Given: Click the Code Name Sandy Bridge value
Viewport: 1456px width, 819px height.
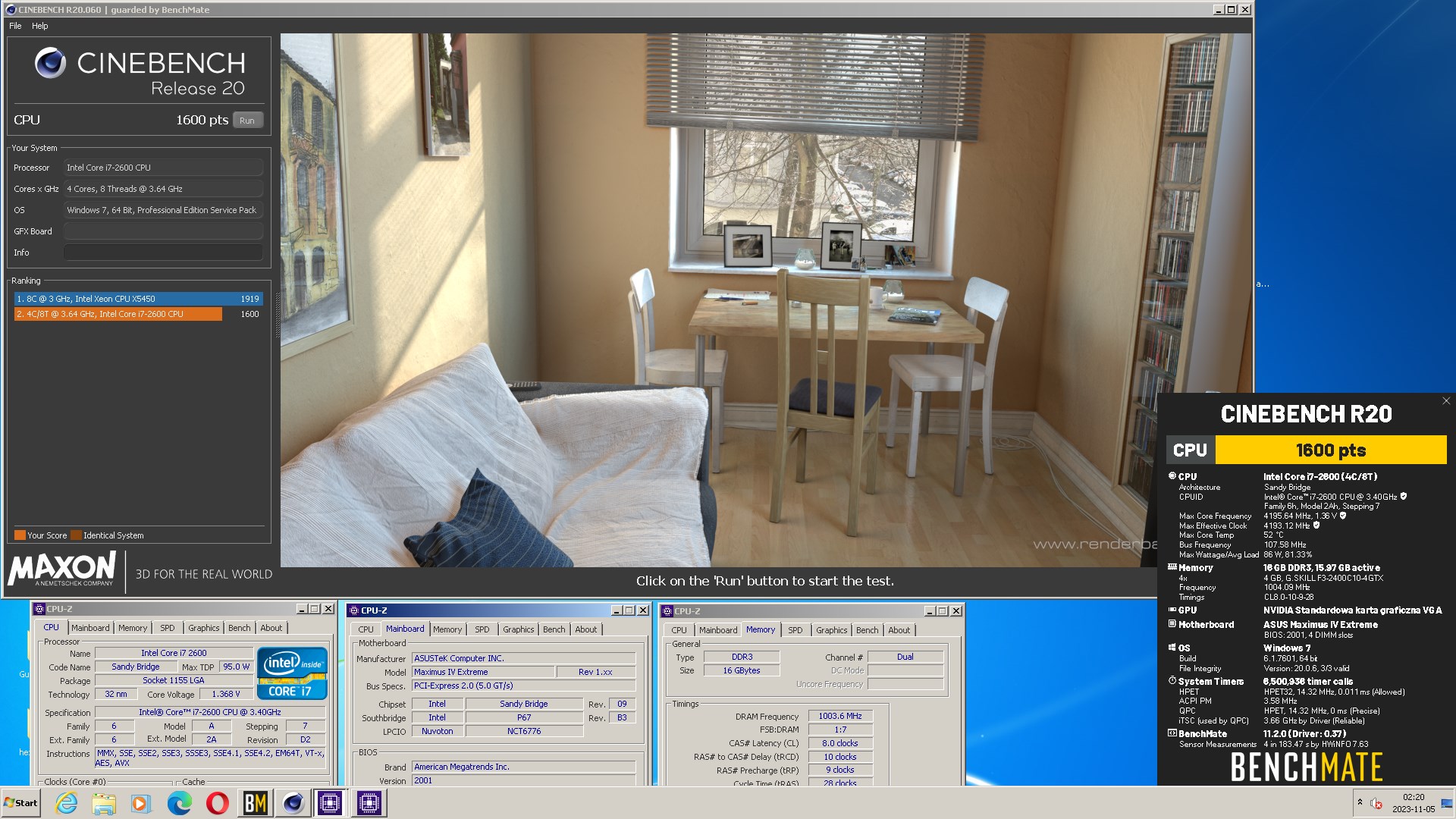Looking at the screenshot, I should pyautogui.click(x=136, y=667).
